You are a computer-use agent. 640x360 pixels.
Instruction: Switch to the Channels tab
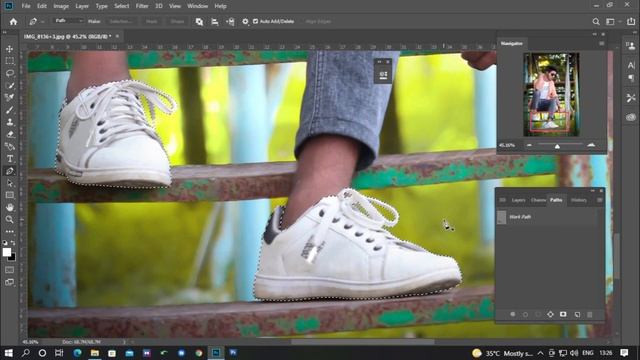pyautogui.click(x=538, y=200)
